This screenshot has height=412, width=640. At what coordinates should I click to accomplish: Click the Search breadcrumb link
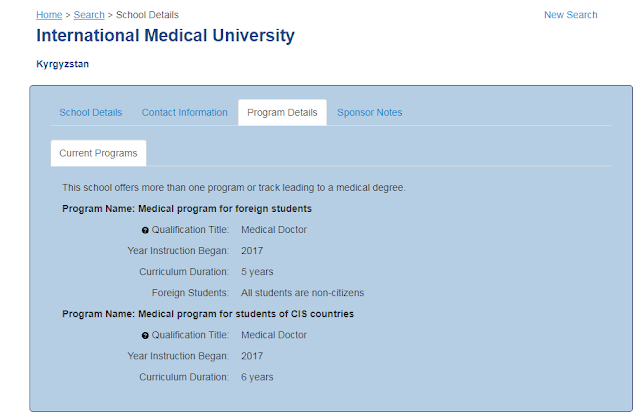tap(89, 15)
